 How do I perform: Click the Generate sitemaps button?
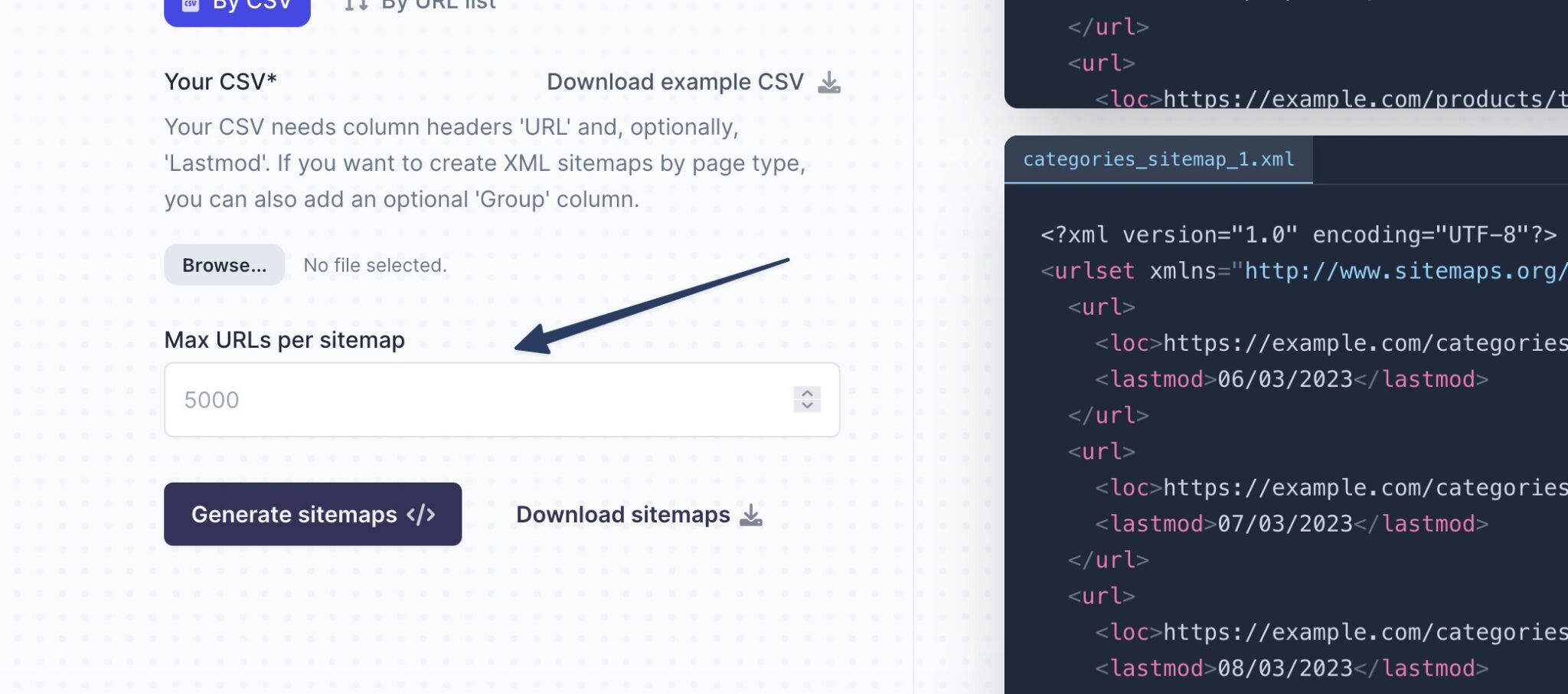[312, 514]
